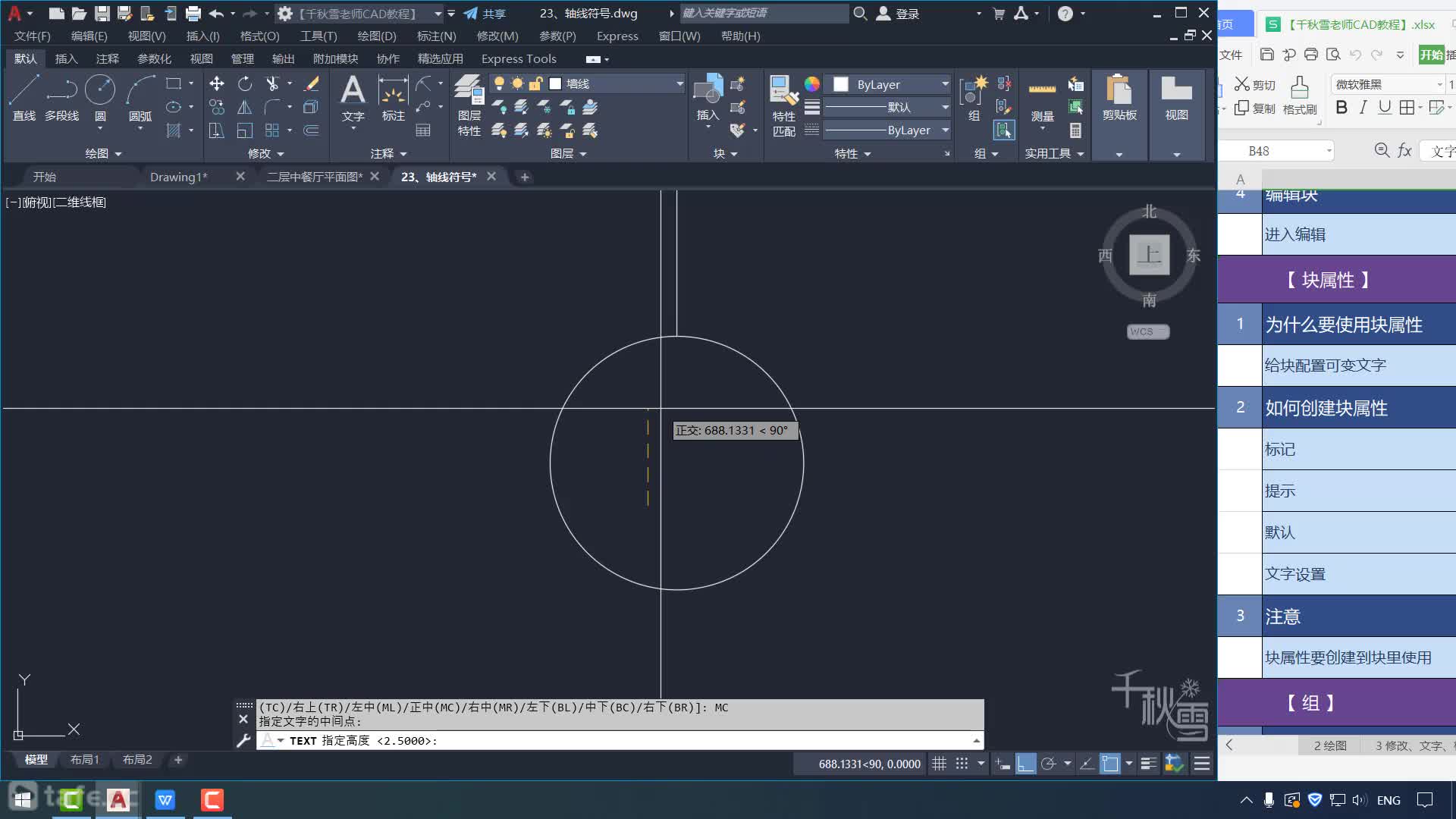This screenshot has width=1456, height=819.
Task: Expand the 图层 panel
Action: pos(569,153)
